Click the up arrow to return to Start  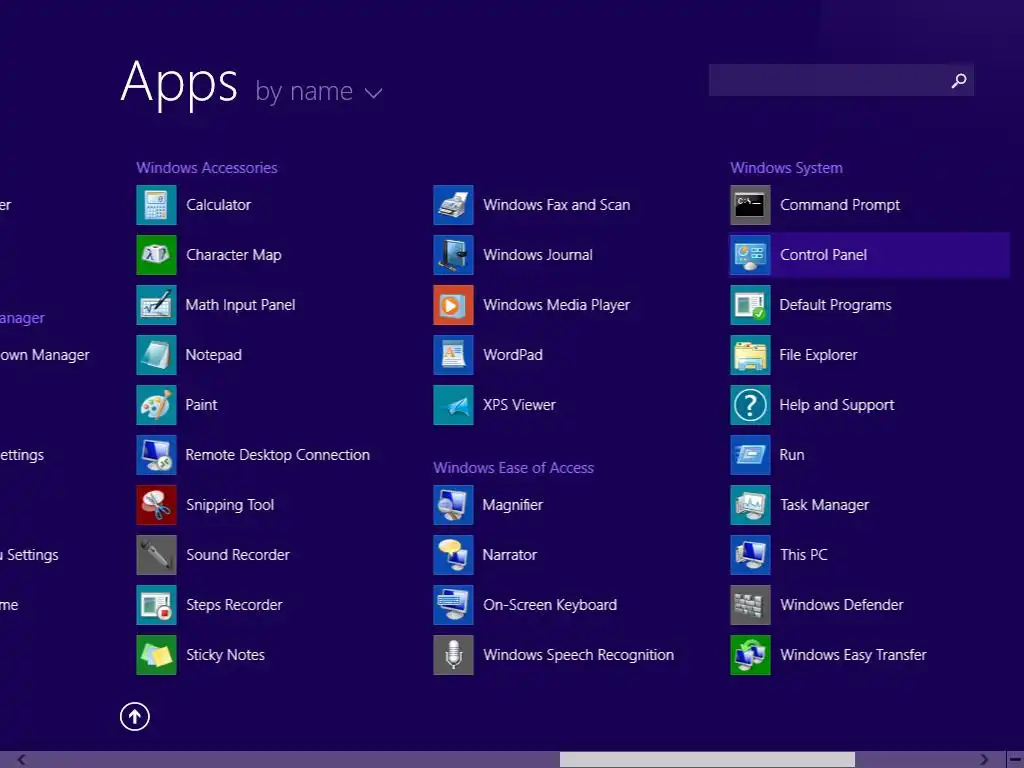[135, 716]
